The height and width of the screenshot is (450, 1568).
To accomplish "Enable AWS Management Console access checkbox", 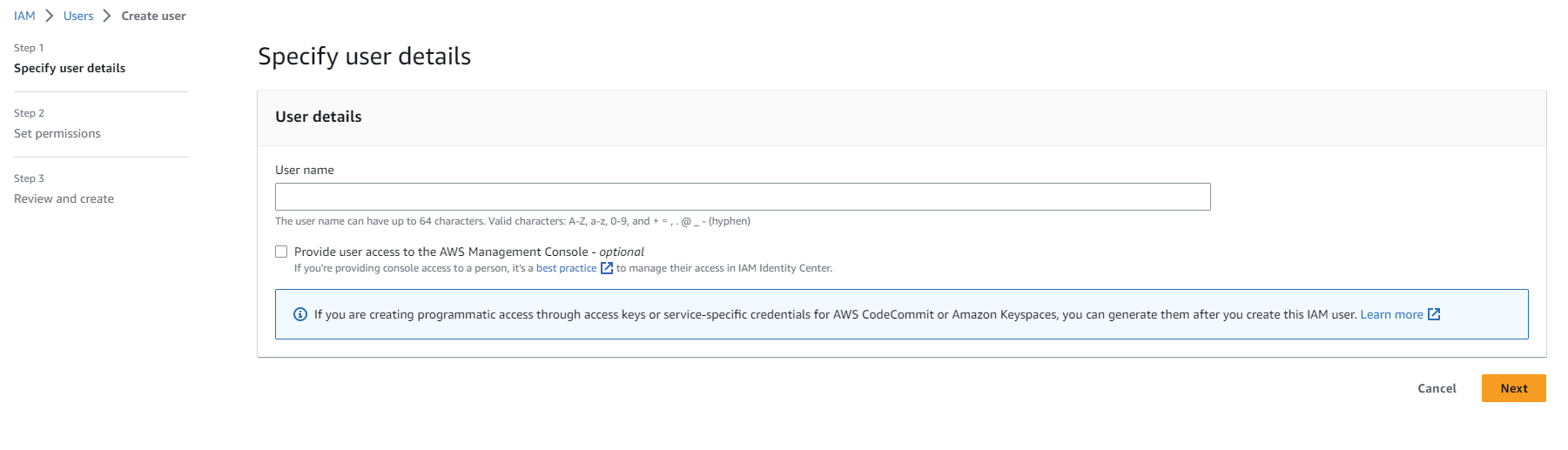I will 281,252.
